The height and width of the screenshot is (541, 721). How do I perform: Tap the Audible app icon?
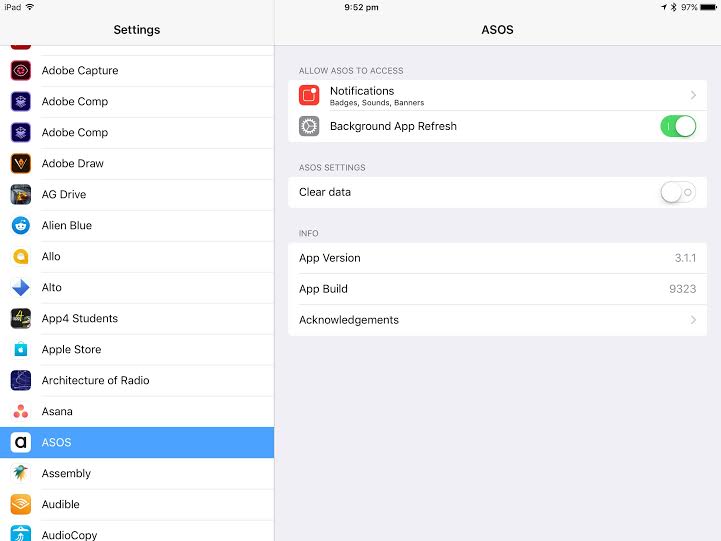(21, 504)
